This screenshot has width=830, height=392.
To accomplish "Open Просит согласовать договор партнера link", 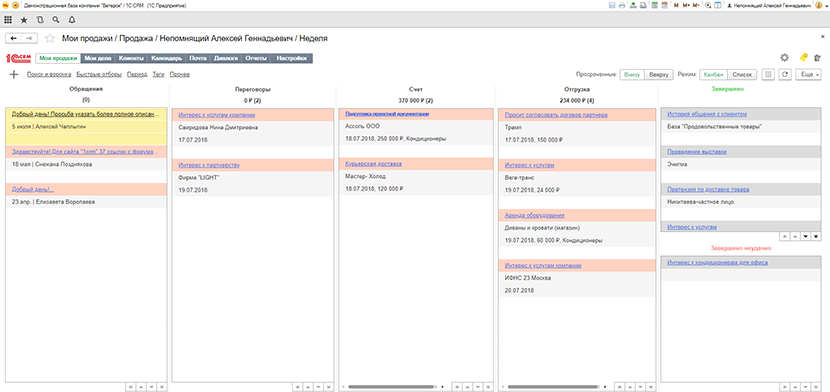I will (556, 115).
